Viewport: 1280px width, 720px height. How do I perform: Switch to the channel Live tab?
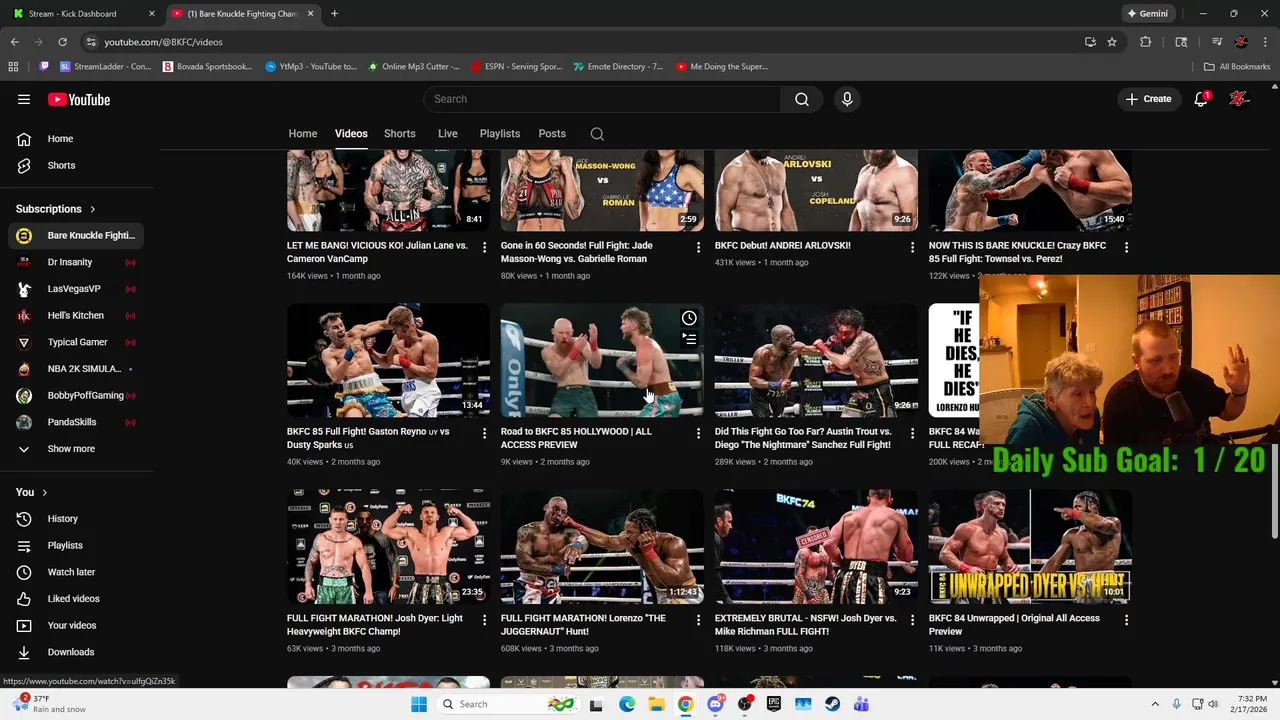[448, 134]
